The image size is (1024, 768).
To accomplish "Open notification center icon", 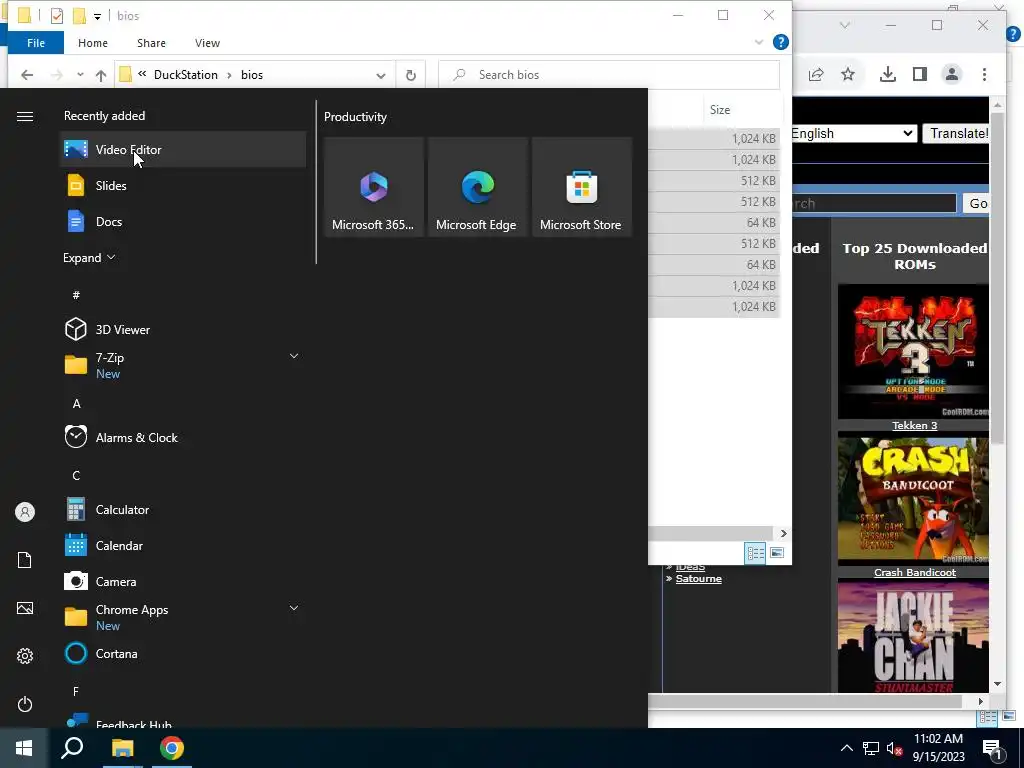I will 991,748.
